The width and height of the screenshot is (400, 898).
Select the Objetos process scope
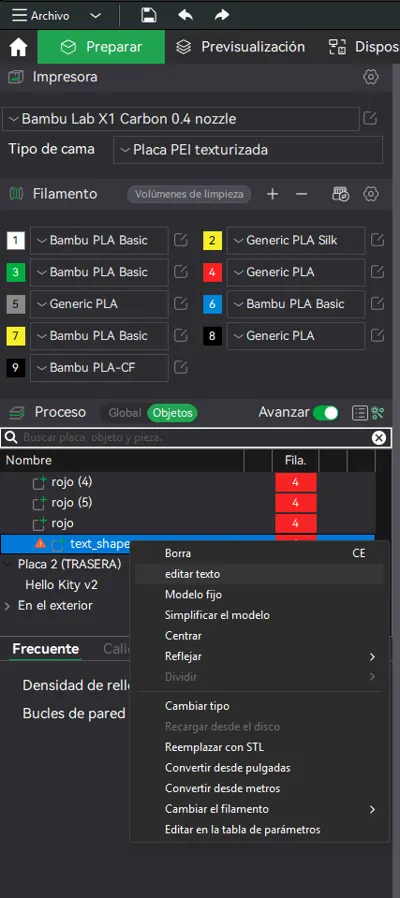pyautogui.click(x=172, y=412)
